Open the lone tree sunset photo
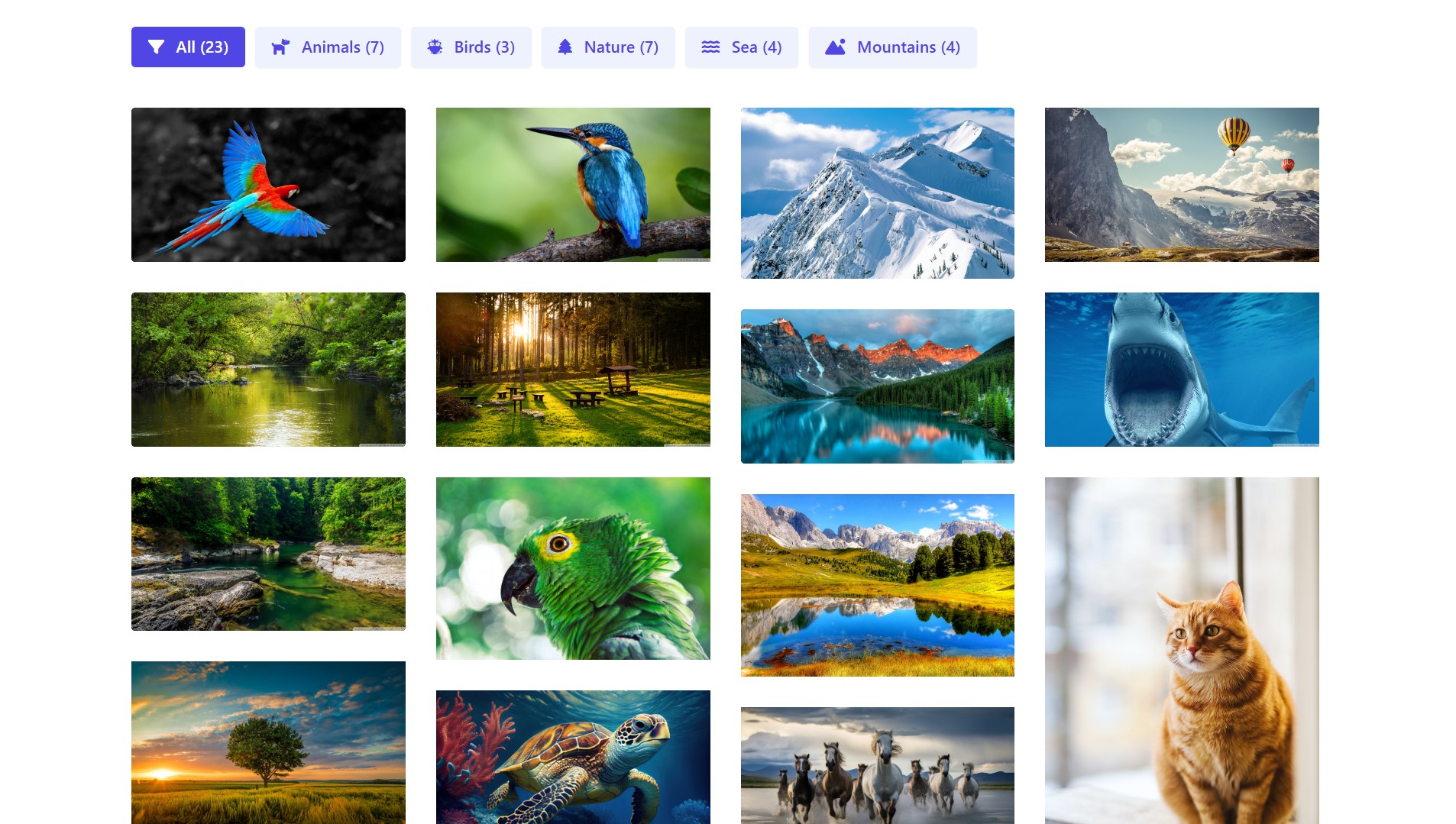The width and height of the screenshot is (1456, 824). click(268, 742)
